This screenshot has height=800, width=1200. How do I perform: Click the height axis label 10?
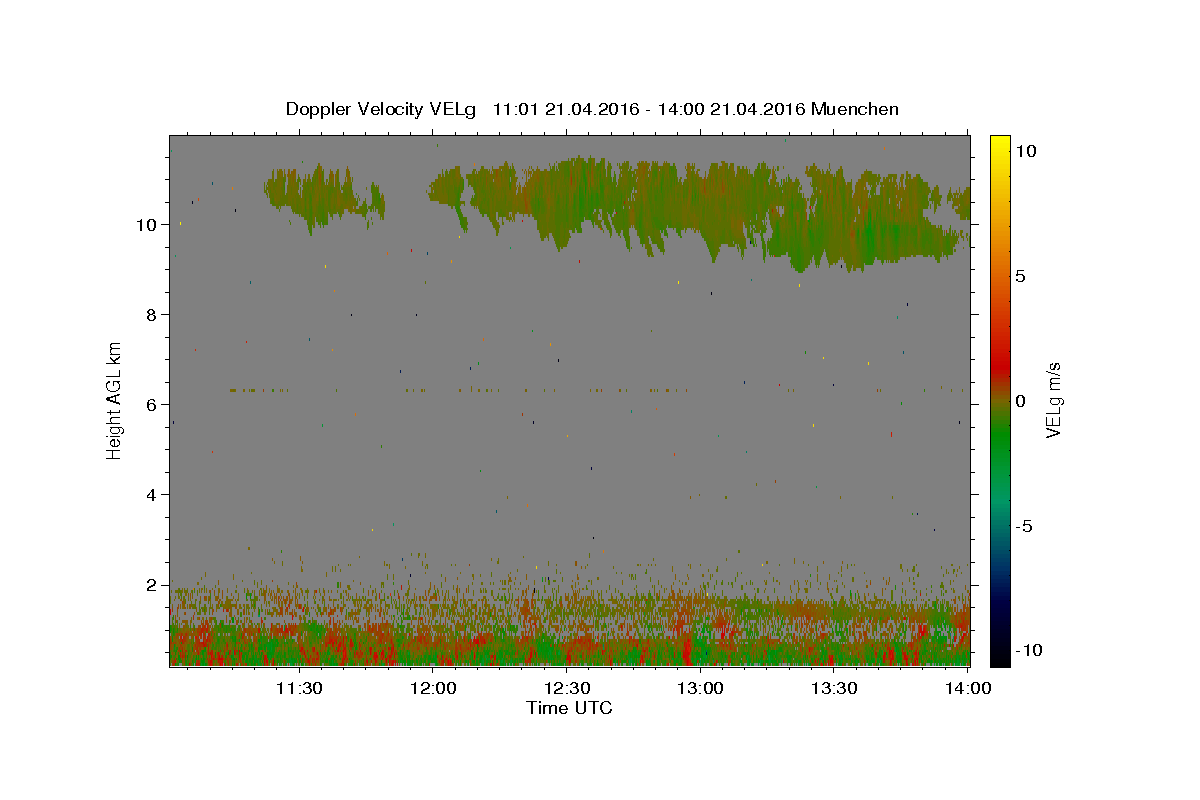[x=147, y=225]
